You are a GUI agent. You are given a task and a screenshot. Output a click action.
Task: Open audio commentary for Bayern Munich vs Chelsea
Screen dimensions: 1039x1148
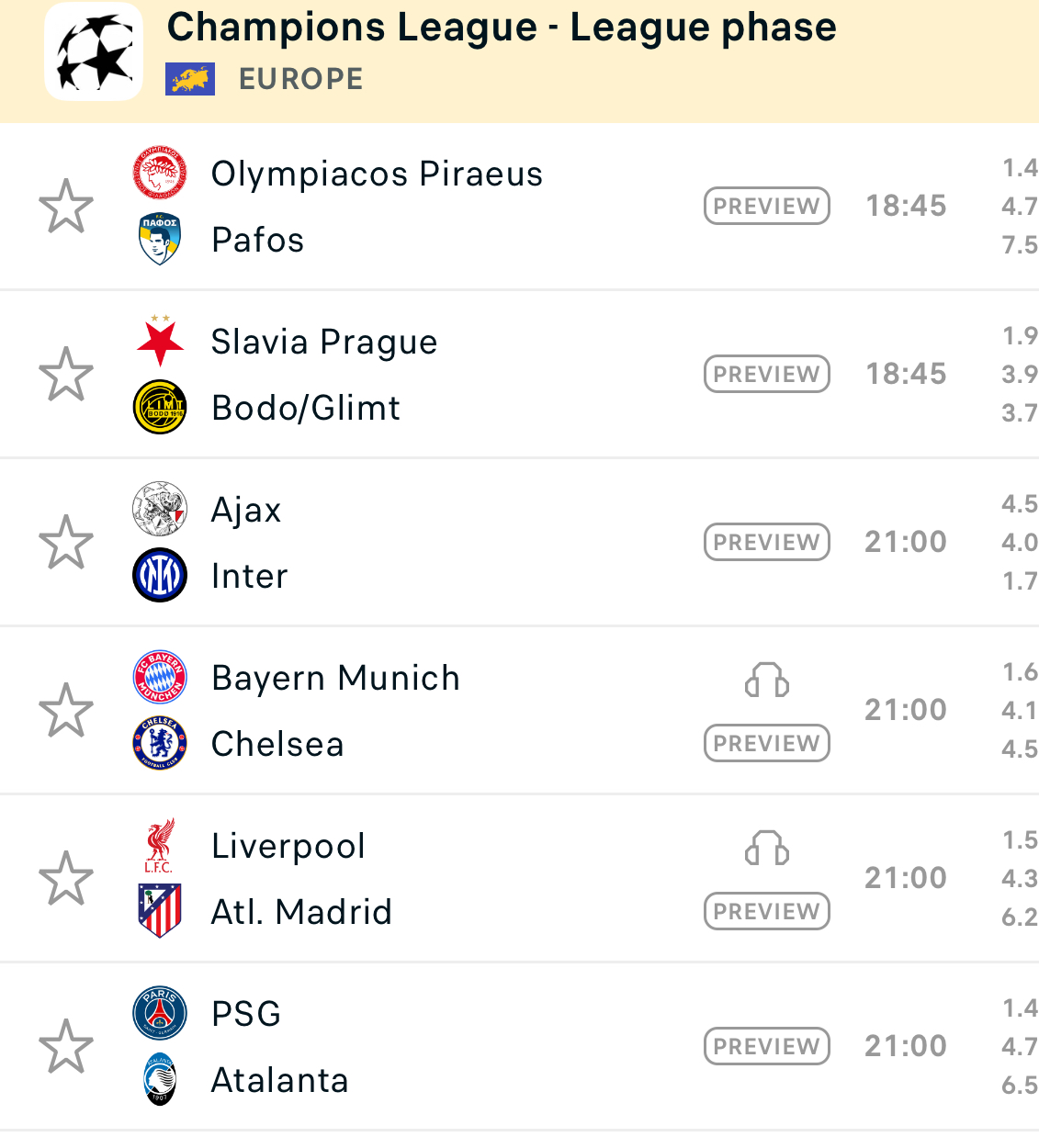point(766,681)
